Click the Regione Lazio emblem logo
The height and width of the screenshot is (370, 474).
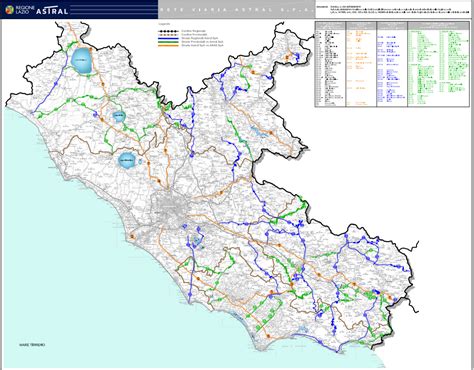10,10
